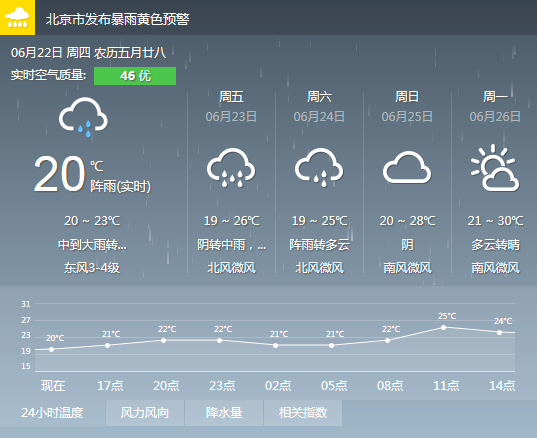This screenshot has height=438, width=537.
Task: Click today's range 20 ~ 23℃
Action: click(92, 221)
